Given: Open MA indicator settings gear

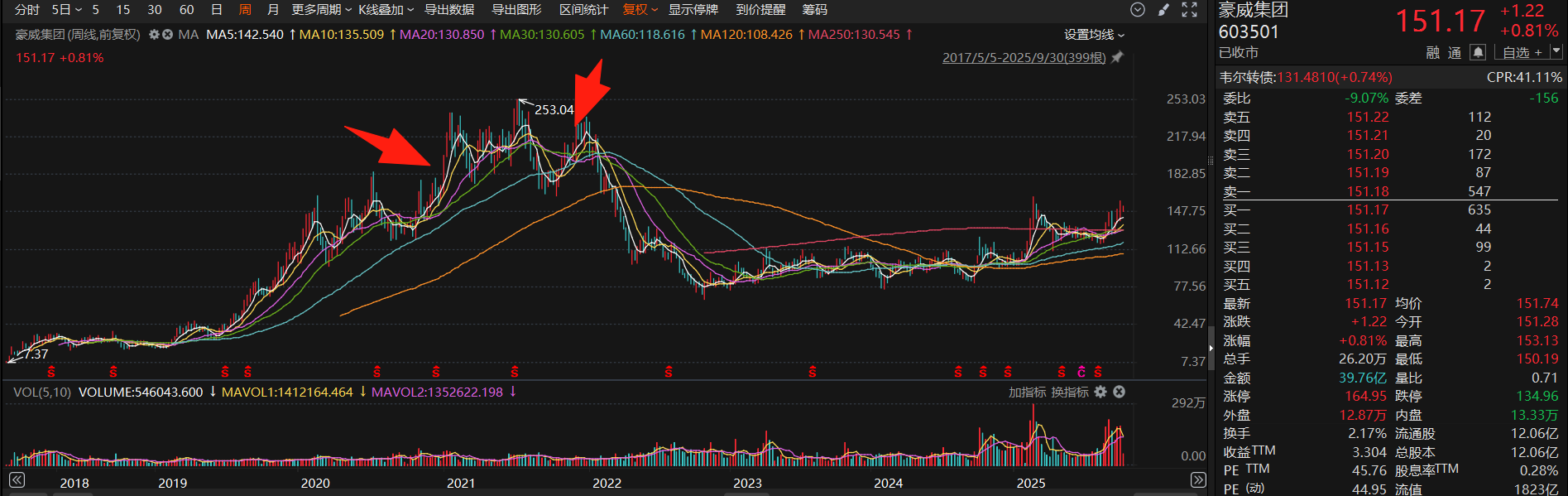Looking at the screenshot, I should click(154, 35).
